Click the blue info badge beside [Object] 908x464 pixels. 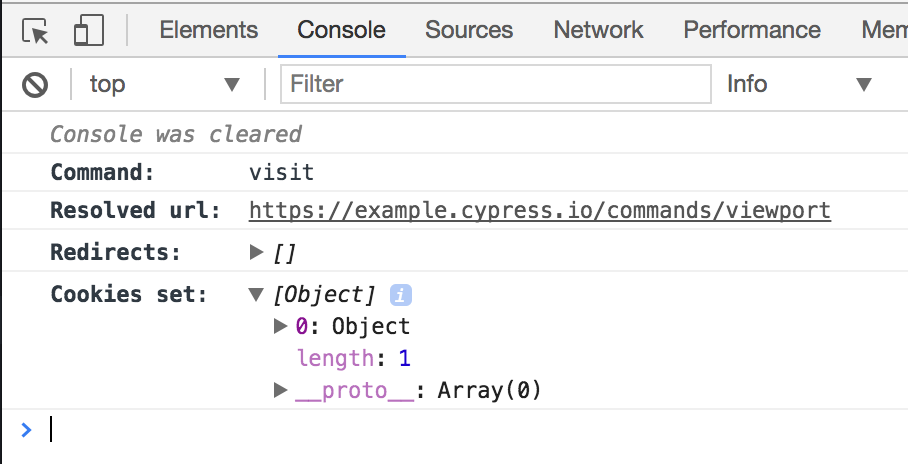point(401,295)
